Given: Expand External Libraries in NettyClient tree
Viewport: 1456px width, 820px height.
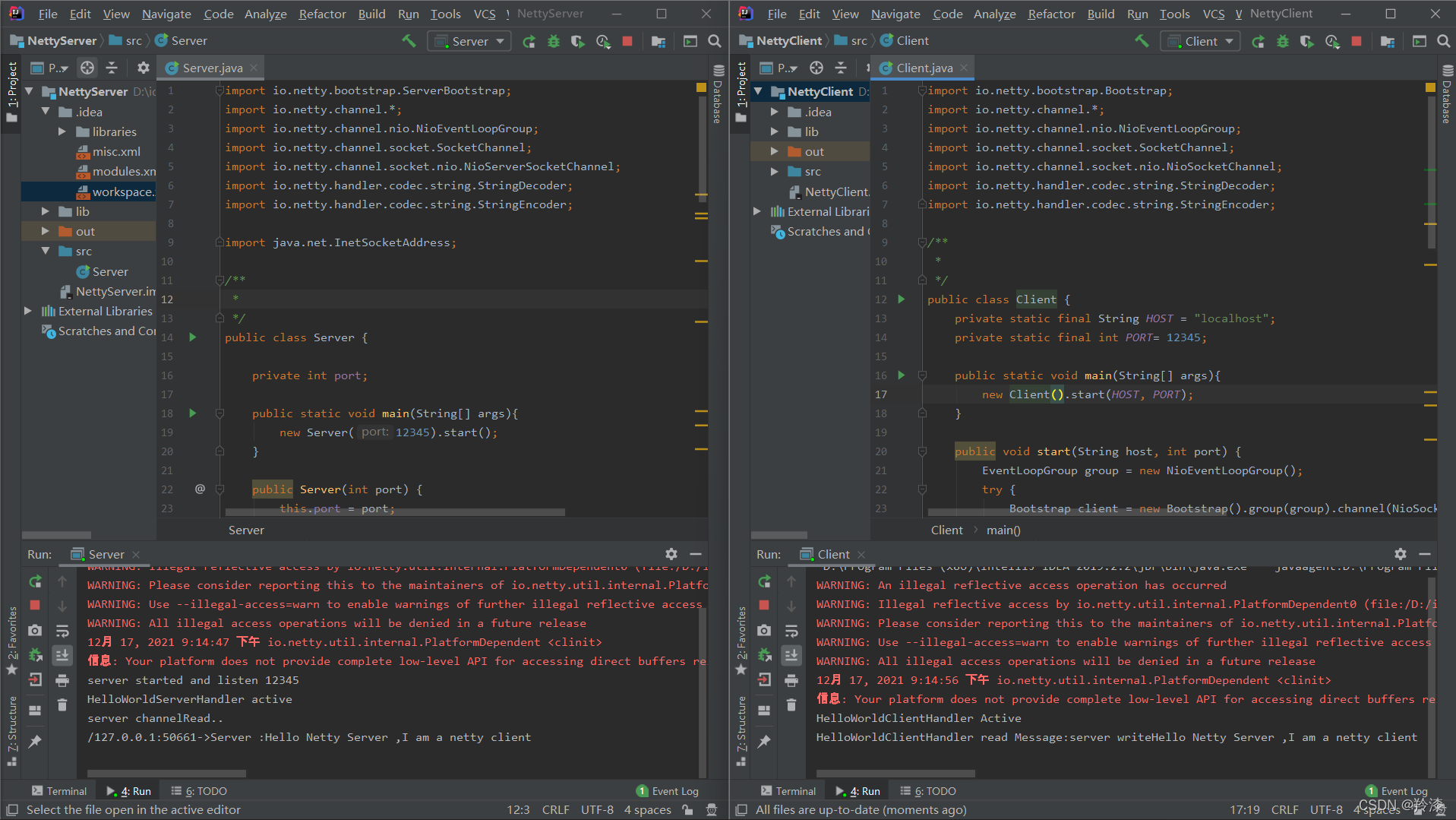Looking at the screenshot, I should click(x=757, y=211).
